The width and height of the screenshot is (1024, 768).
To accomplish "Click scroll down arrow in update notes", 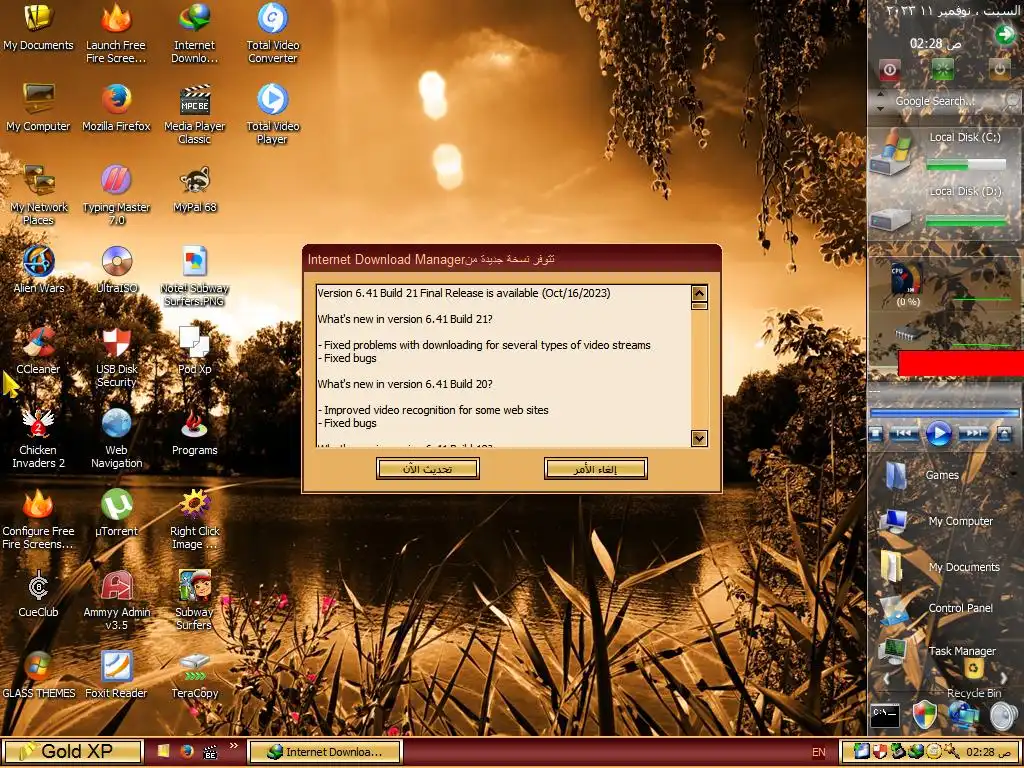I will click(699, 438).
